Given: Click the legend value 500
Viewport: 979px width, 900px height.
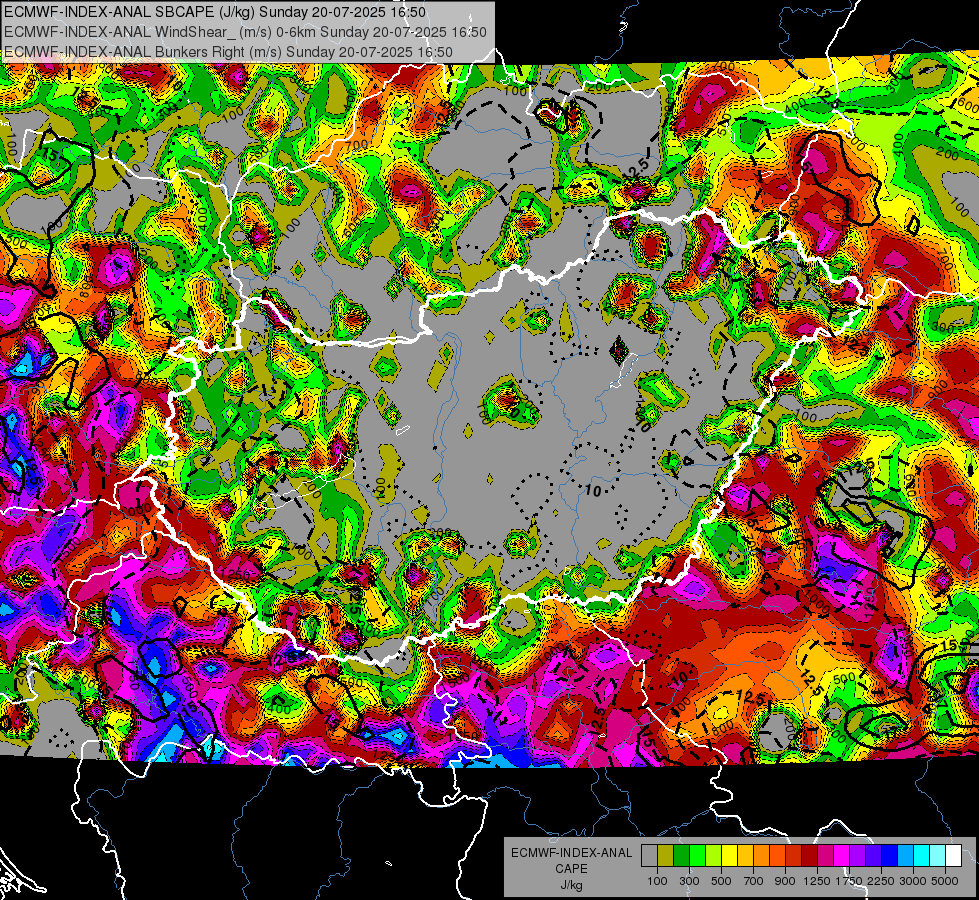Looking at the screenshot, I should click(x=721, y=881).
